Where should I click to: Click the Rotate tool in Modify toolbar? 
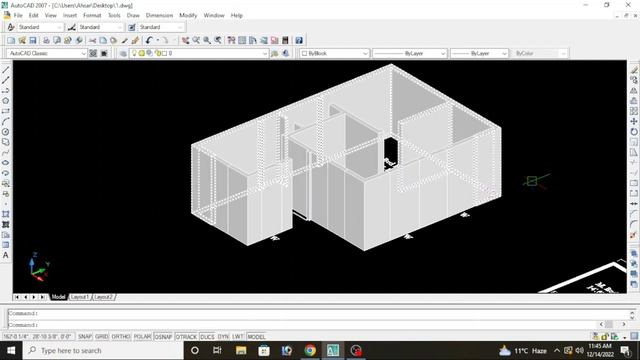pos(633,131)
